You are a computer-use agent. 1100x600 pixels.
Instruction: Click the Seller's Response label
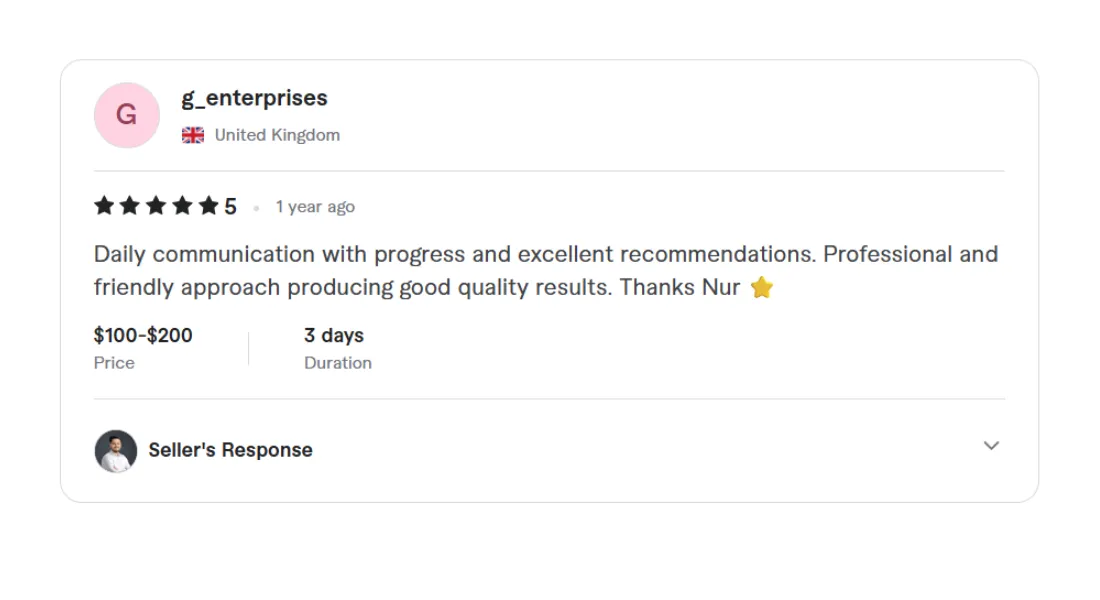pyautogui.click(x=230, y=450)
